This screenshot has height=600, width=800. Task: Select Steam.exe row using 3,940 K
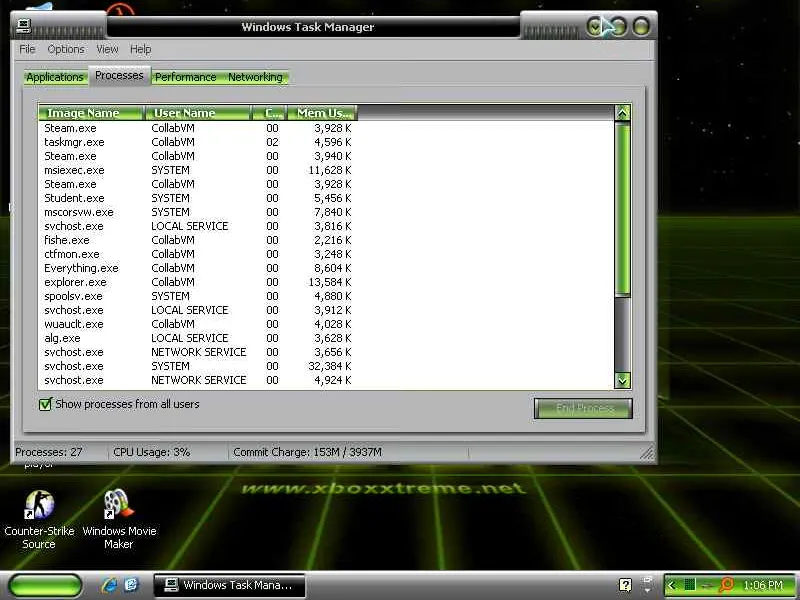tap(198, 156)
